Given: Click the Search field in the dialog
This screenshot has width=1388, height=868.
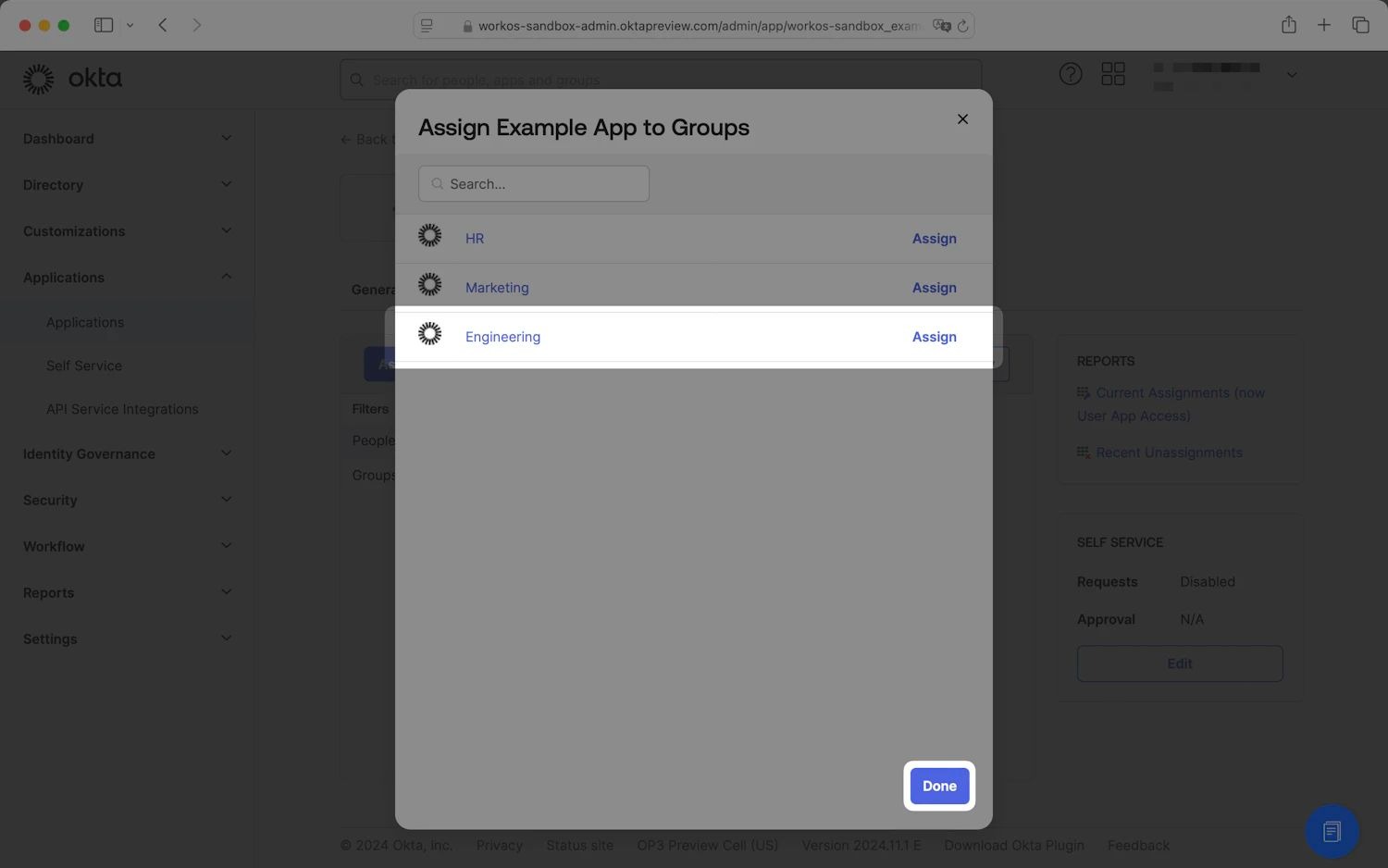Looking at the screenshot, I should point(534,183).
